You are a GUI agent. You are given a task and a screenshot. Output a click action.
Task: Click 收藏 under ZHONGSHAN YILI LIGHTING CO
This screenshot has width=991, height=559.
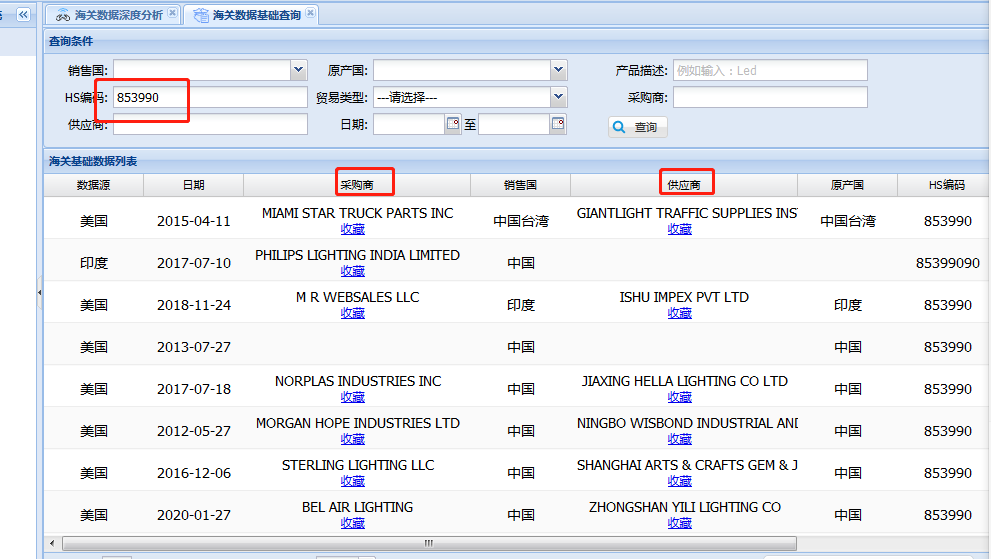(x=679, y=523)
